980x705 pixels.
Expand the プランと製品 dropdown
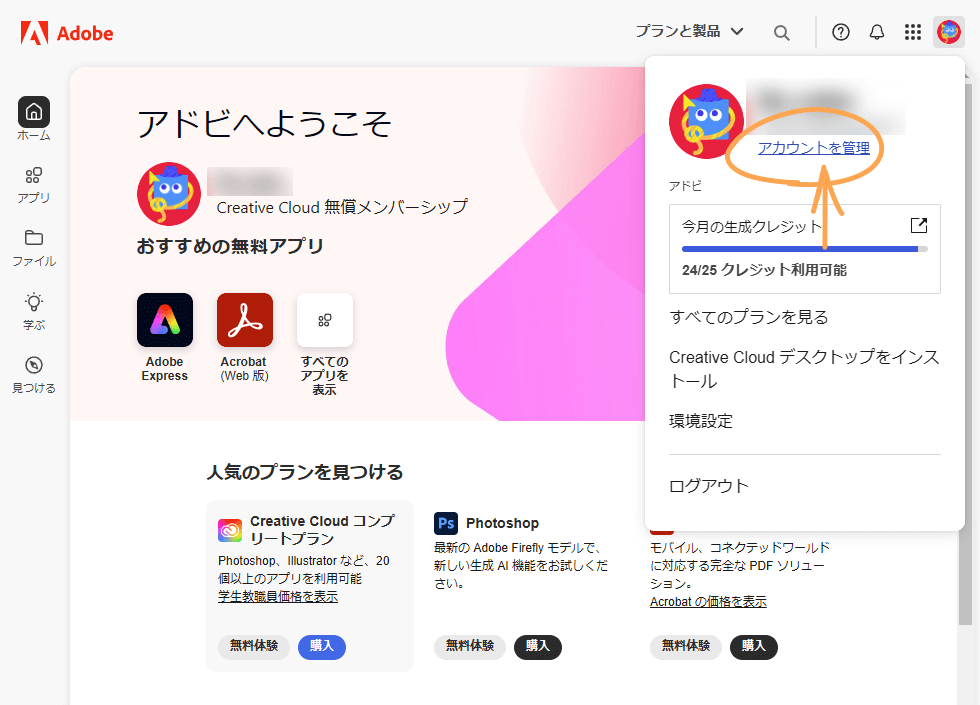[x=689, y=31]
